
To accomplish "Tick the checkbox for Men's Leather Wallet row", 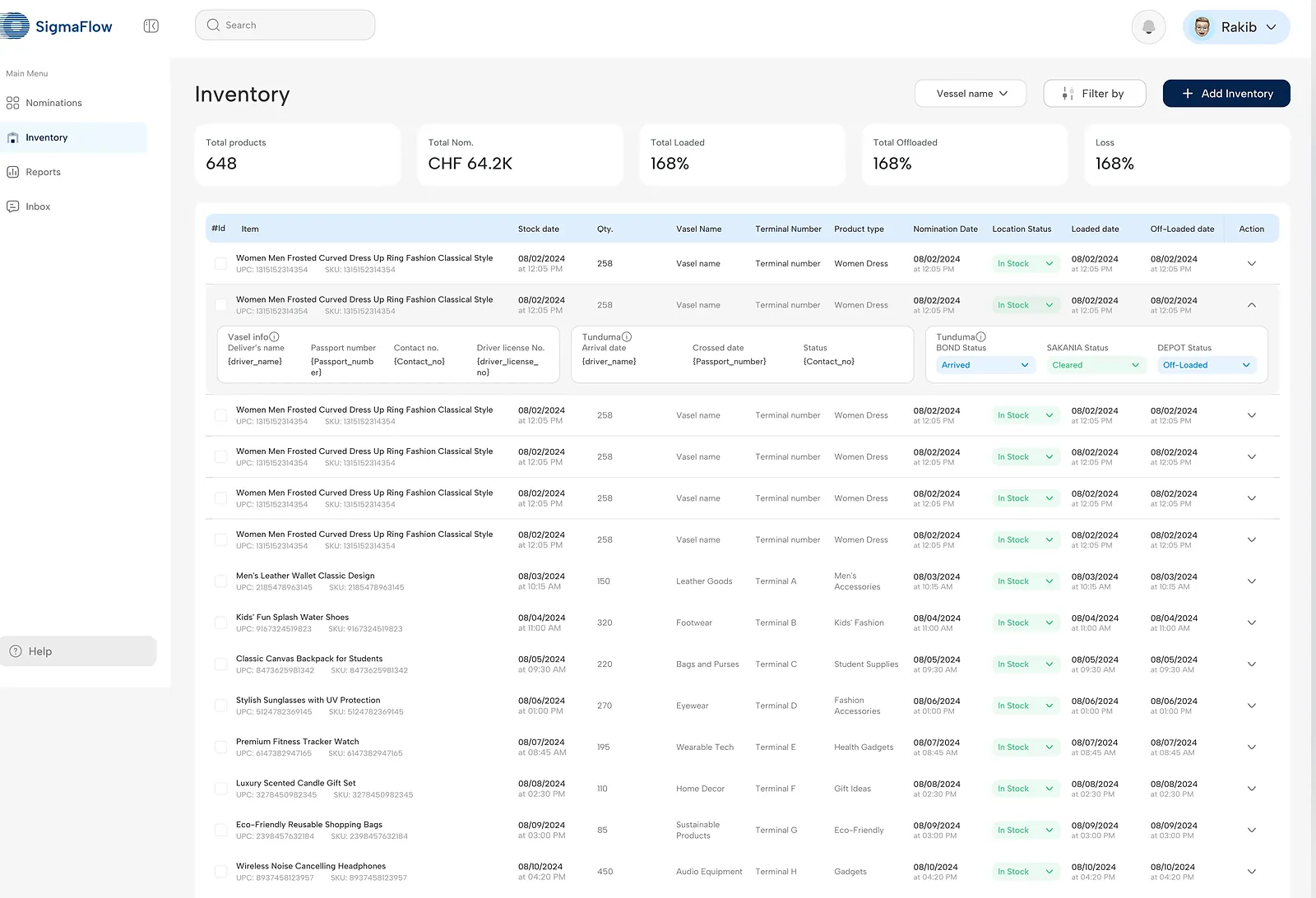I will point(220,581).
